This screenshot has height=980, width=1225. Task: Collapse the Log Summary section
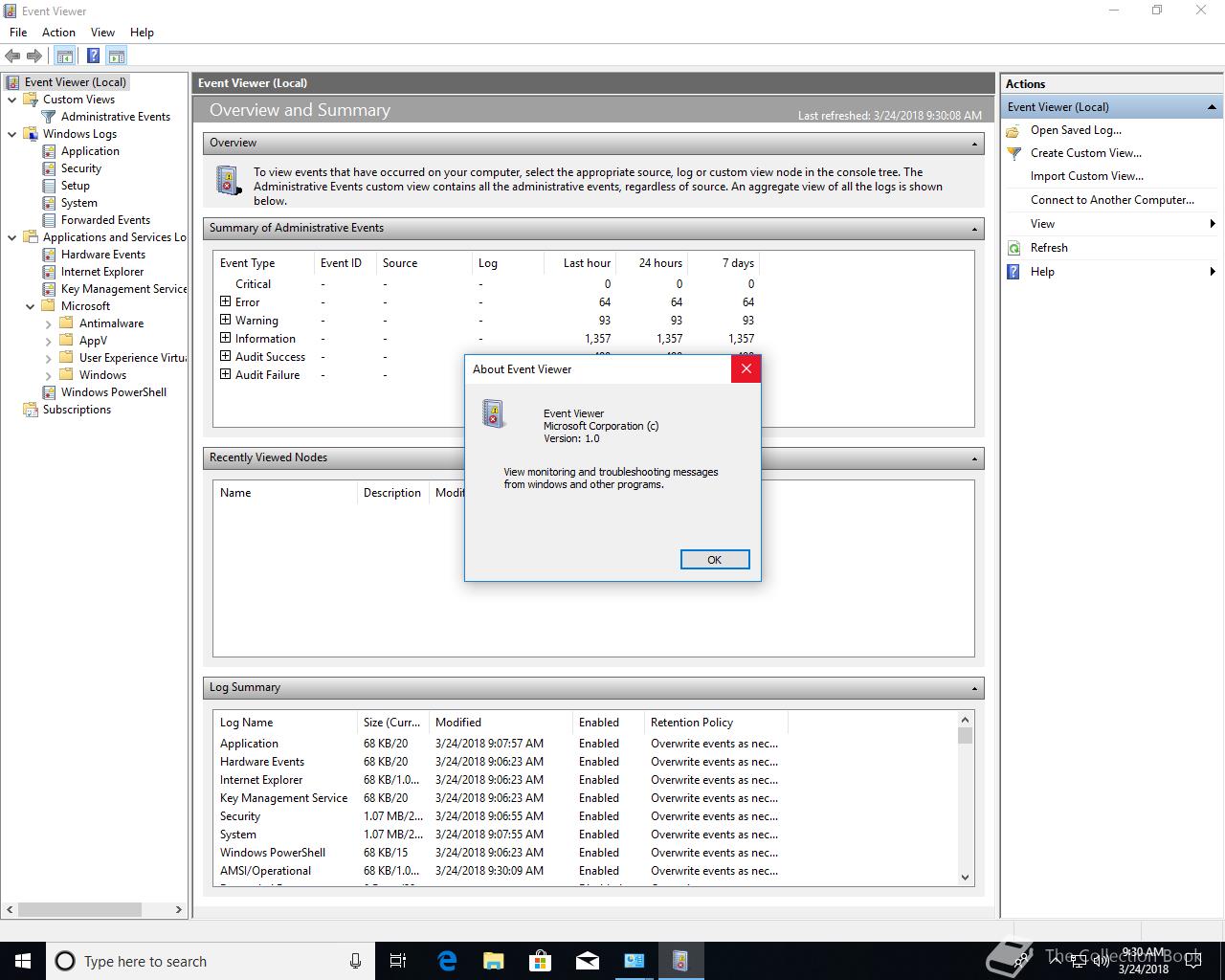(974, 688)
